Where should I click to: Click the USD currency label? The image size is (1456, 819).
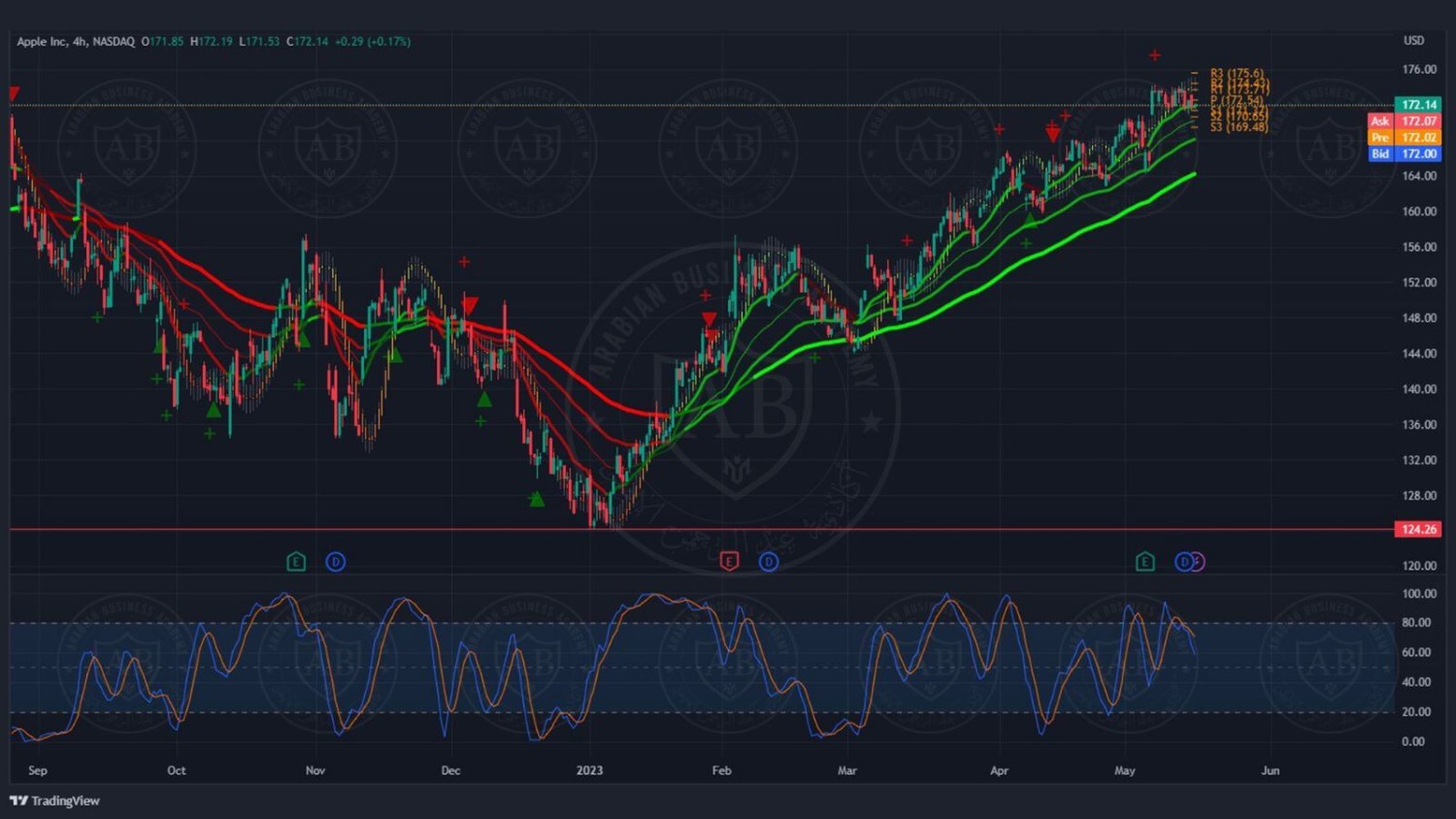(1413, 41)
